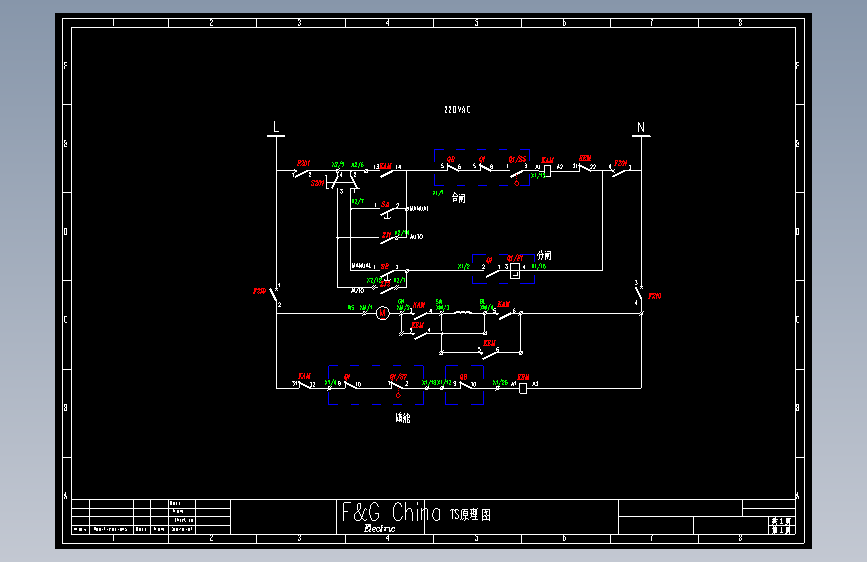Select the L bus terminal bar
The height and width of the screenshot is (562, 867).
coord(276,136)
